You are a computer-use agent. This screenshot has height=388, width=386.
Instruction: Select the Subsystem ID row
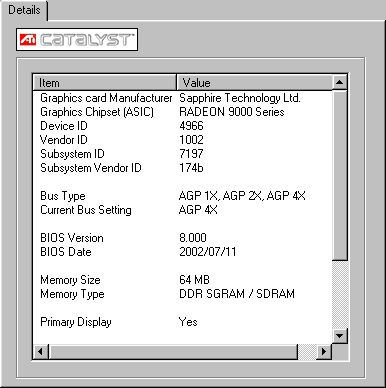[x=183, y=154]
